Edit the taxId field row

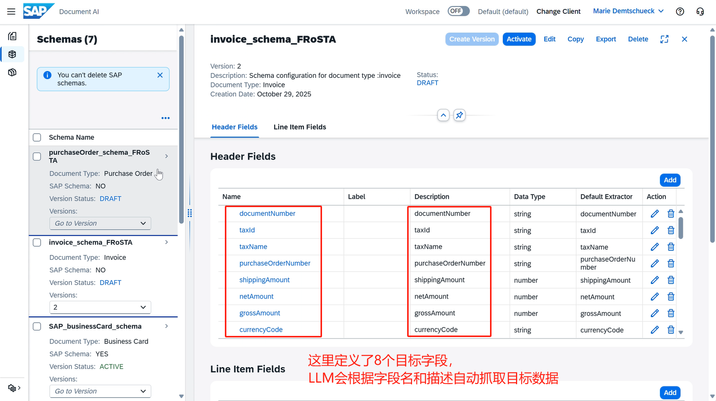click(654, 230)
